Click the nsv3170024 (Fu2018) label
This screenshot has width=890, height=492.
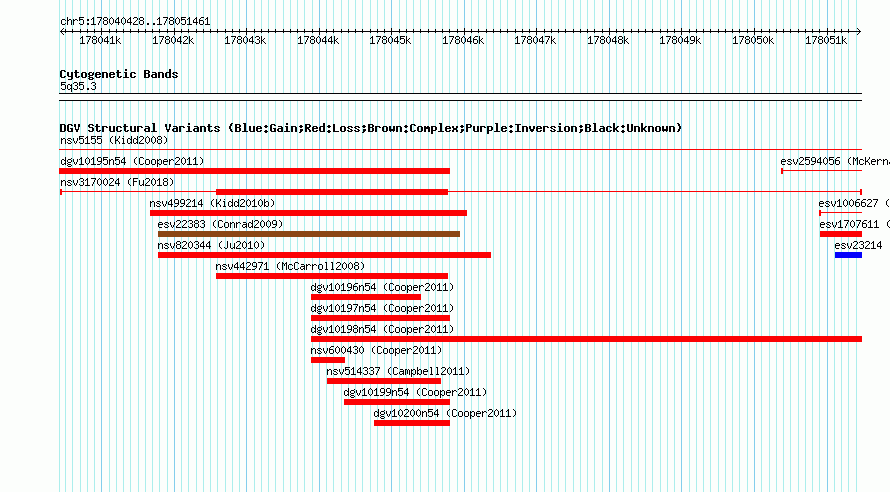pos(117,182)
